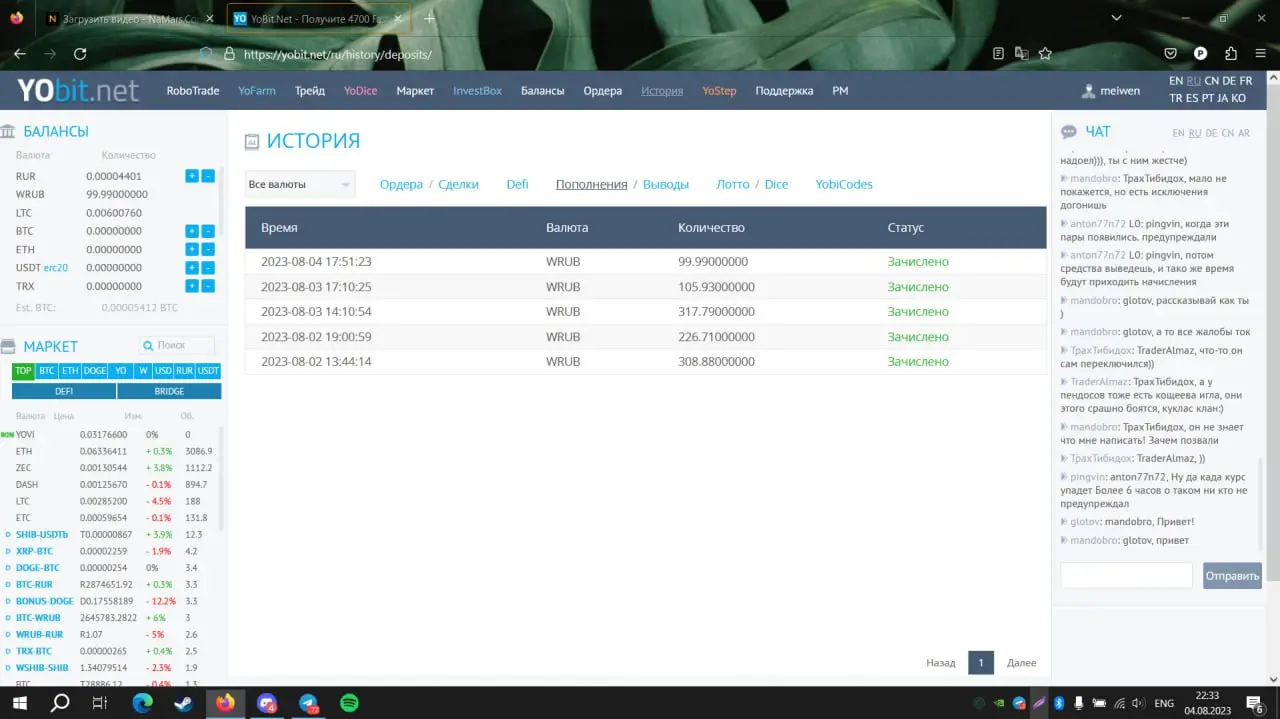1280x719 pixels.
Task: Open the Сделки history link
Action: pos(459,184)
